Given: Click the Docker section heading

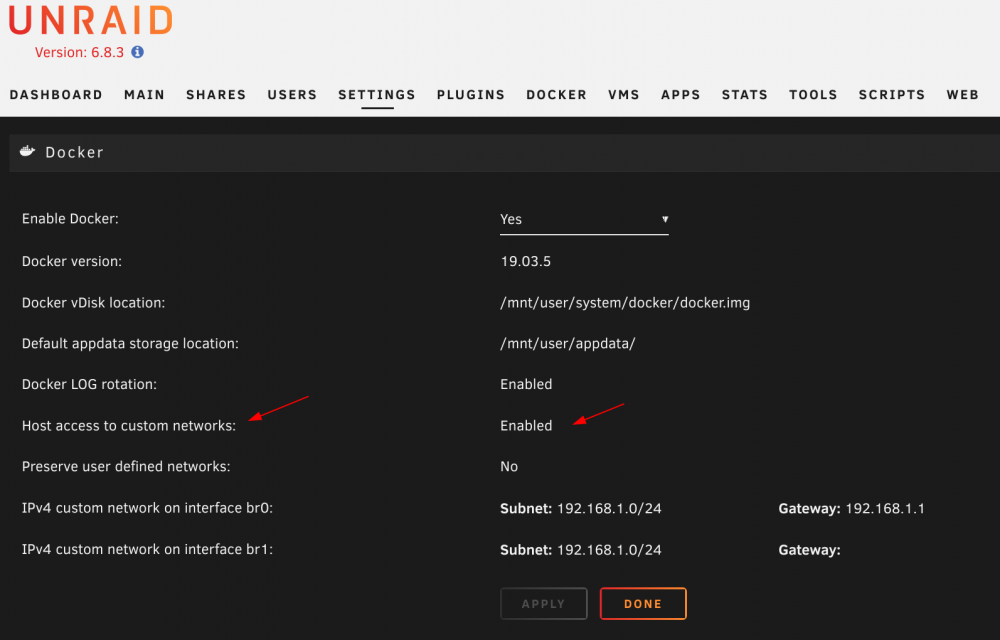Looking at the screenshot, I should tap(74, 152).
